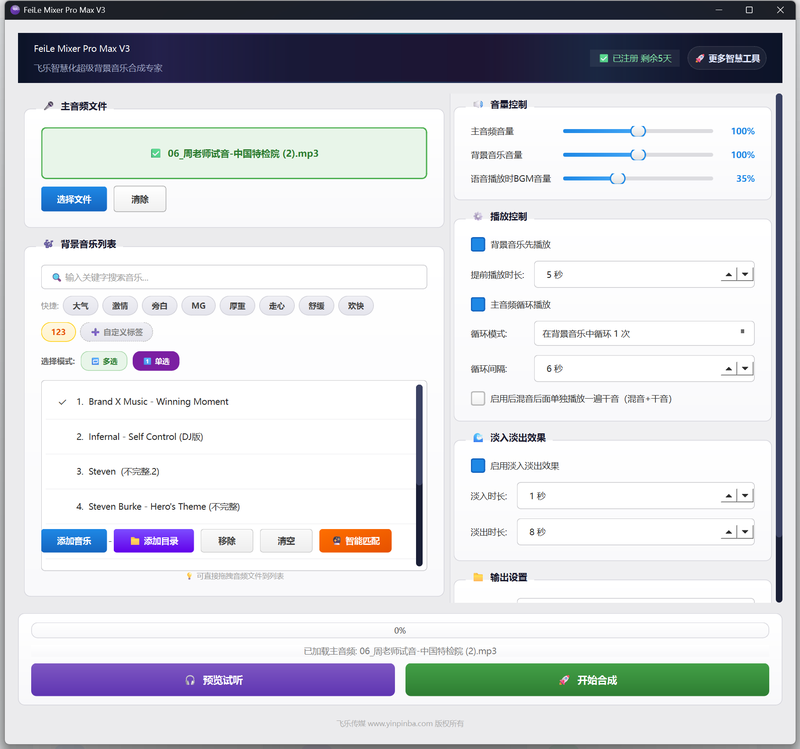Viewport: 800px width, 749px height.
Task: Decrease 淡出时长 with down arrow
Action: tap(745, 532)
